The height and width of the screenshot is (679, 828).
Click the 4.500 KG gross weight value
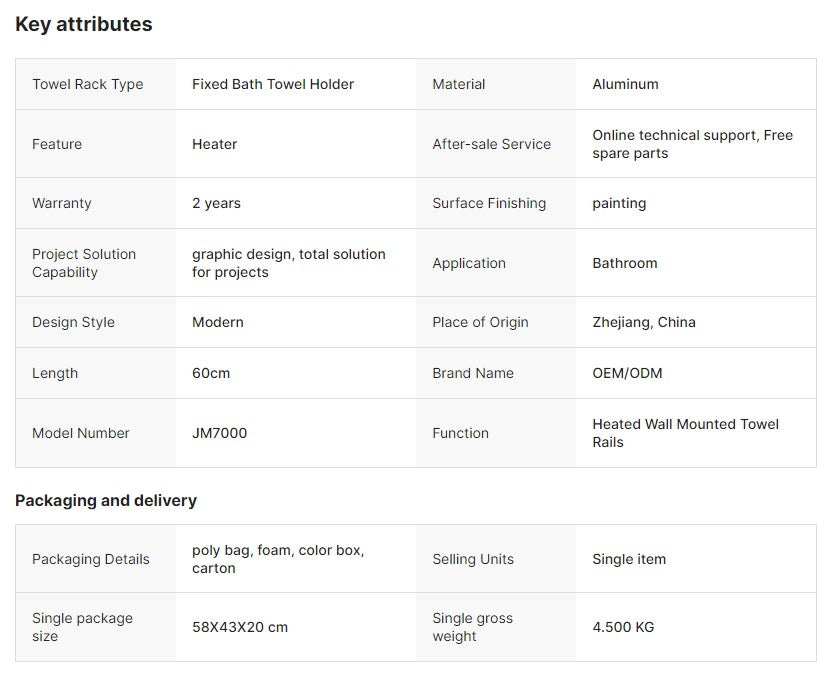click(623, 627)
